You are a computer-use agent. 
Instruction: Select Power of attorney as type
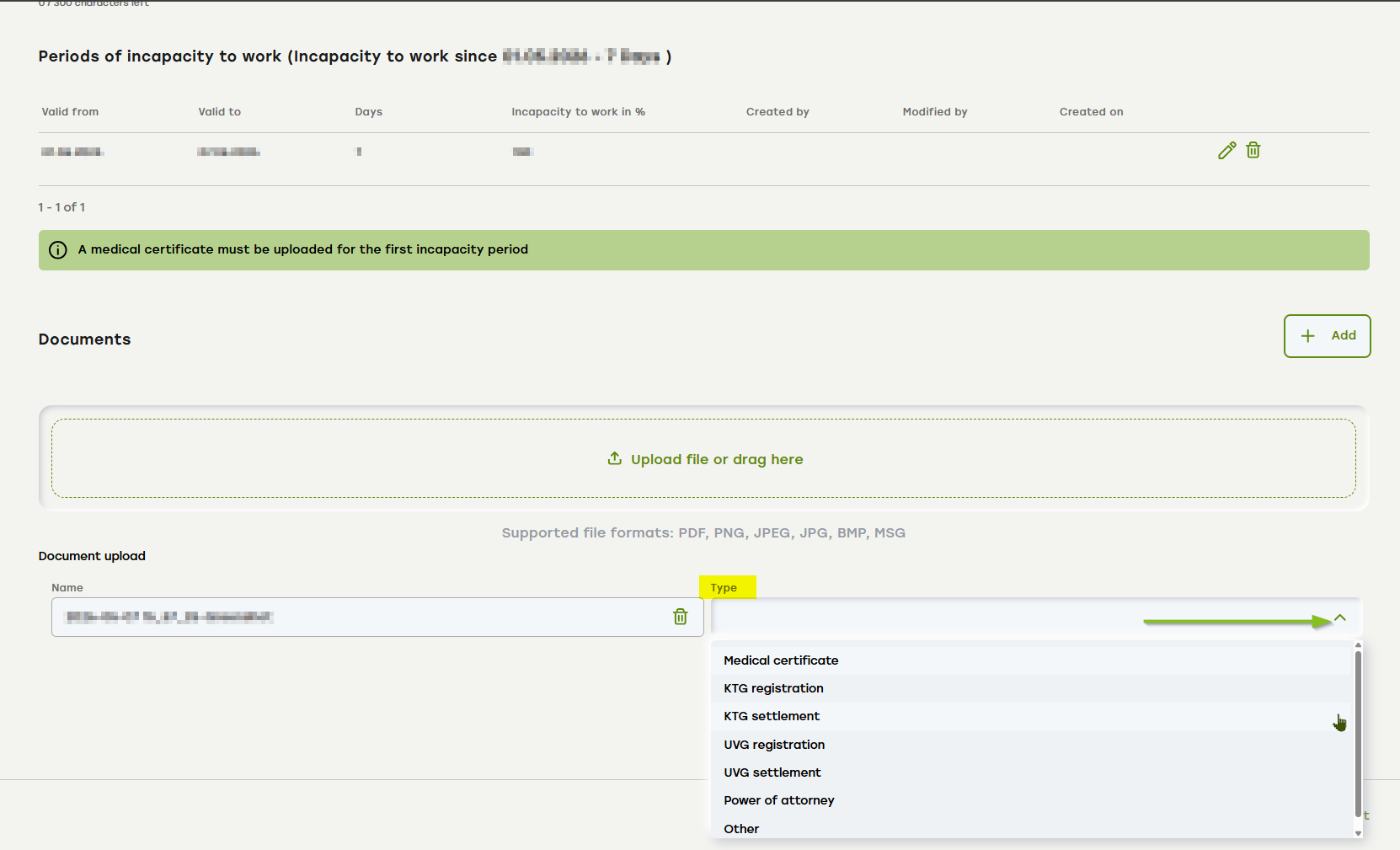(x=1032, y=800)
